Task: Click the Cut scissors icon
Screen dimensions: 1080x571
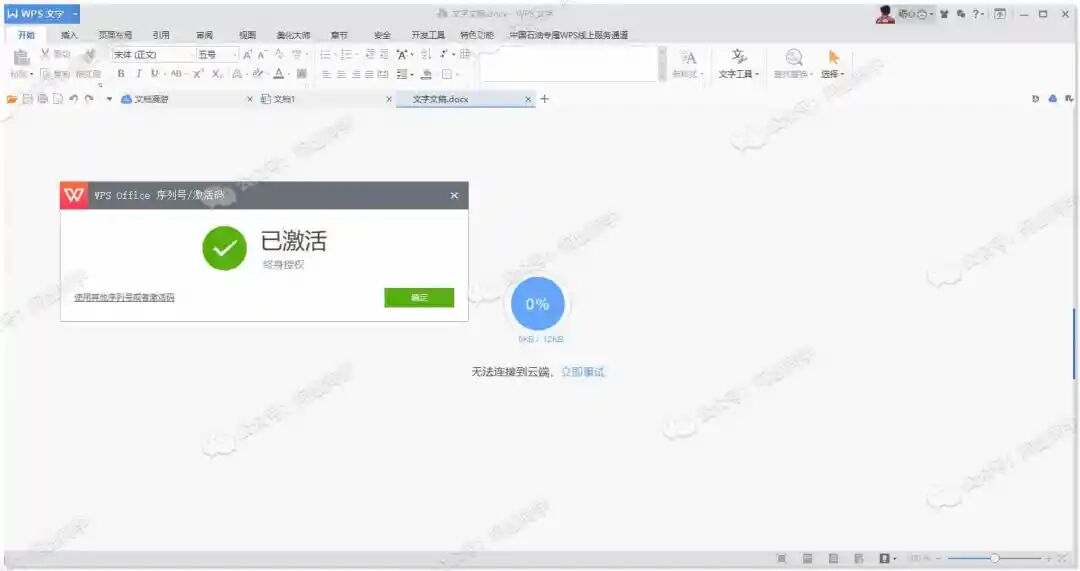Action: click(x=45, y=54)
